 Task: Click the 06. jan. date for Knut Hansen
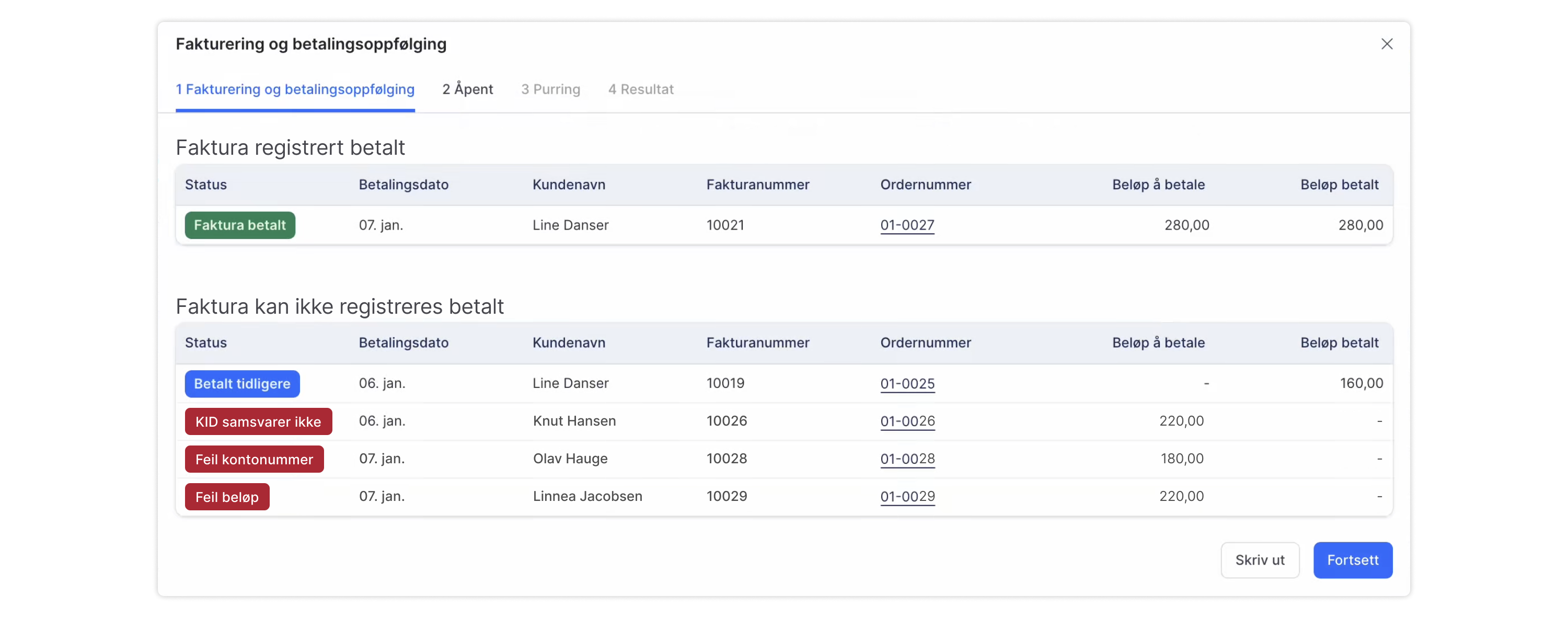pos(382,421)
